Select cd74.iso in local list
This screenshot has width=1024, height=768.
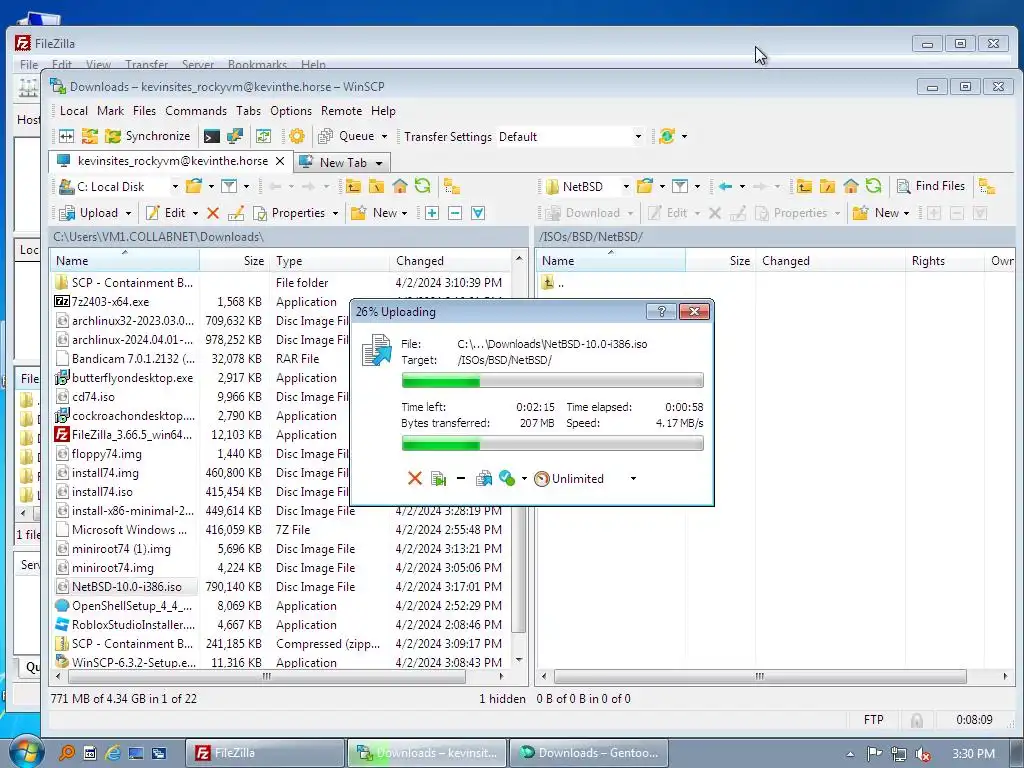tap(93, 396)
